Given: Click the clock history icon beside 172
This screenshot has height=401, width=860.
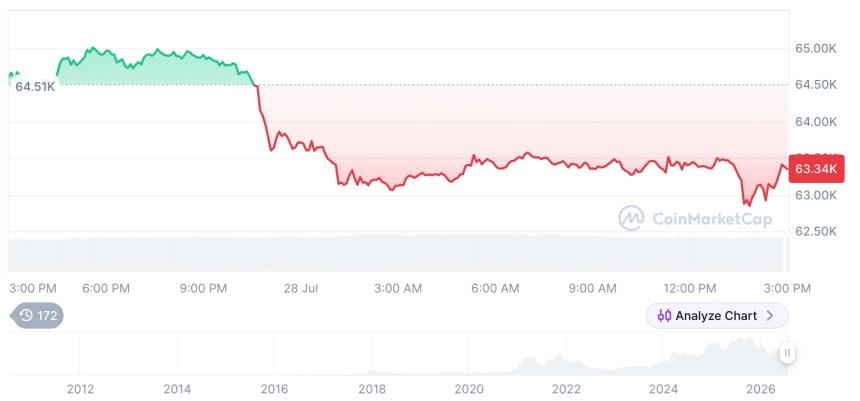Looking at the screenshot, I should (26, 315).
